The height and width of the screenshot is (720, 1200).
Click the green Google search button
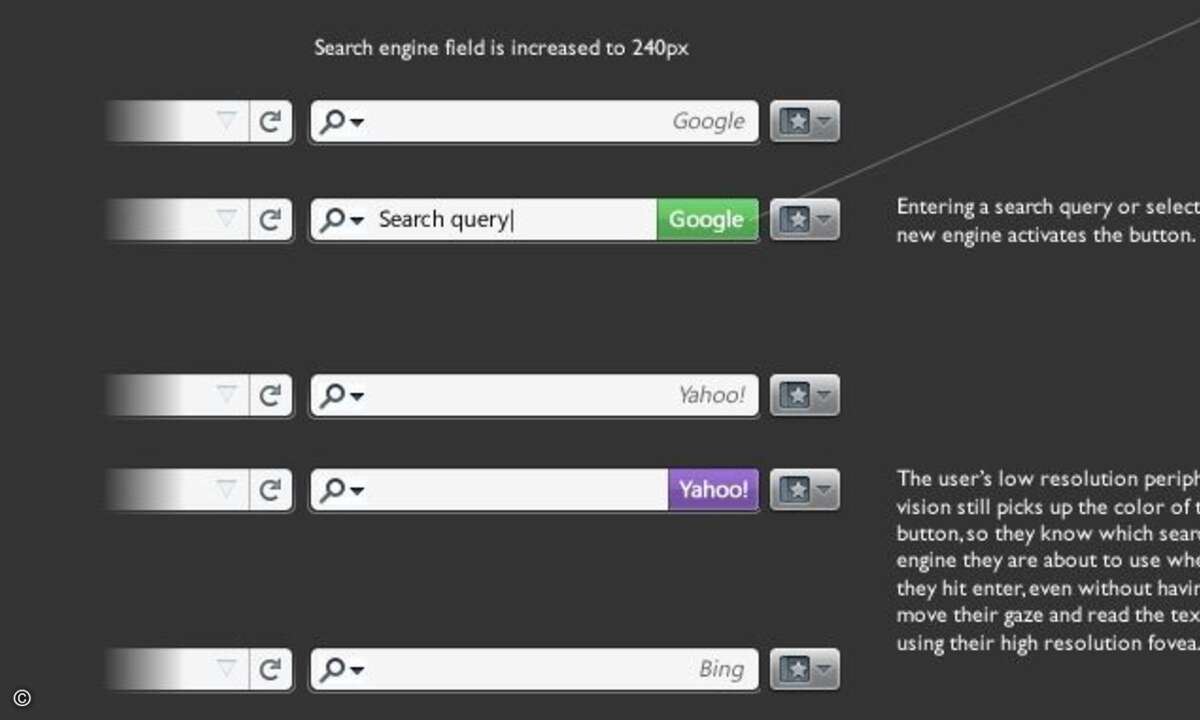pyautogui.click(x=707, y=220)
